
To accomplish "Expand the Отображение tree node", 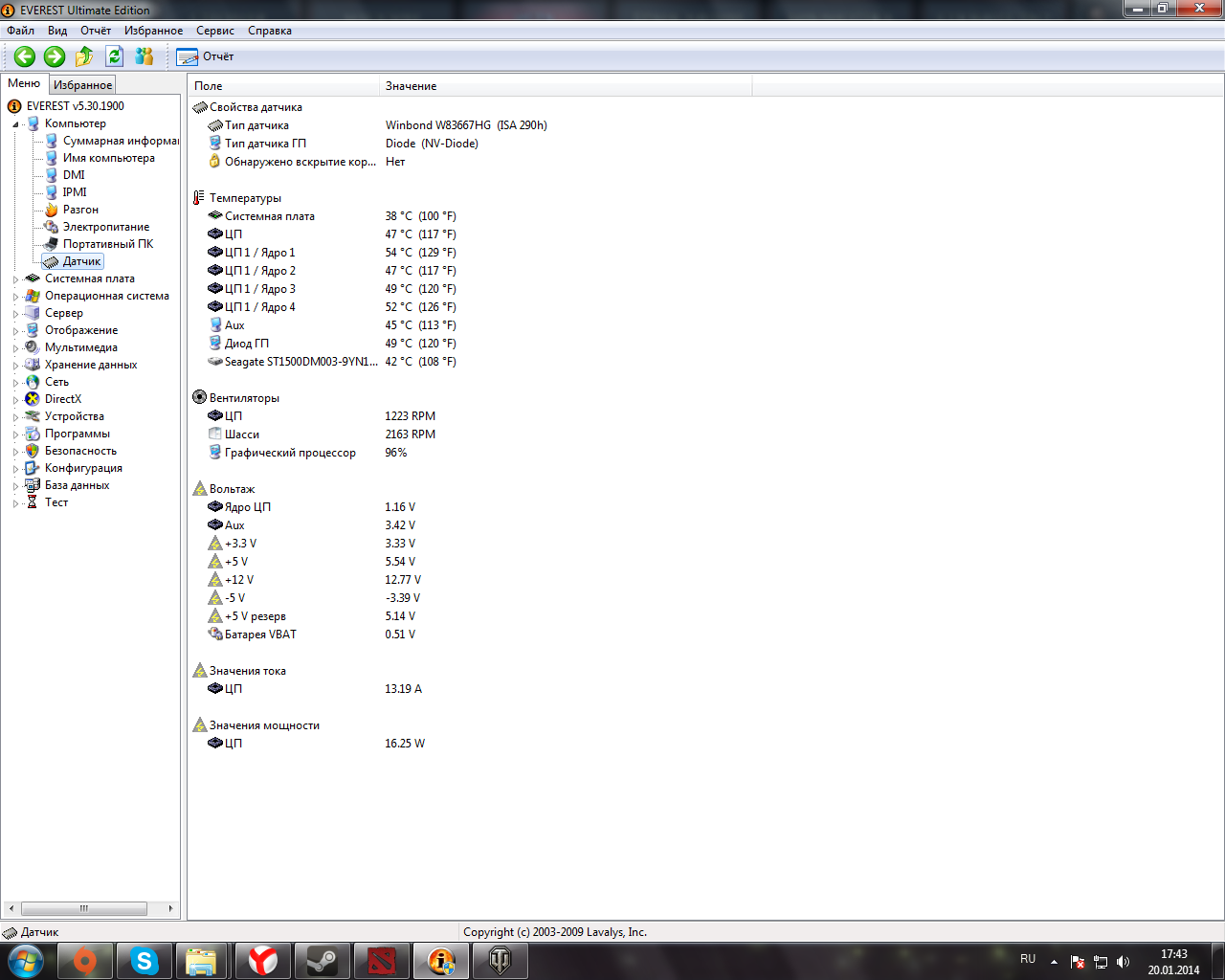I will click(x=16, y=330).
